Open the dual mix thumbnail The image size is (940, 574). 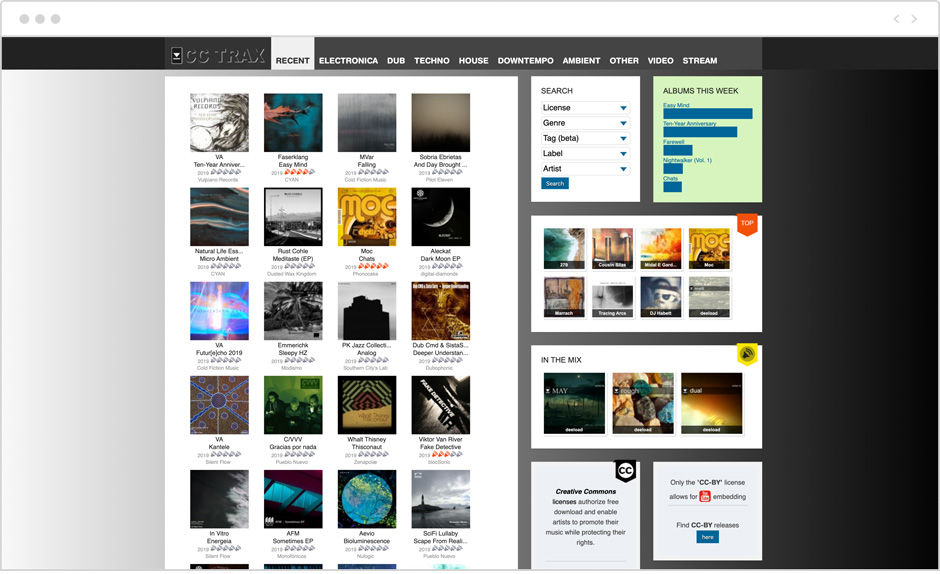pos(712,403)
